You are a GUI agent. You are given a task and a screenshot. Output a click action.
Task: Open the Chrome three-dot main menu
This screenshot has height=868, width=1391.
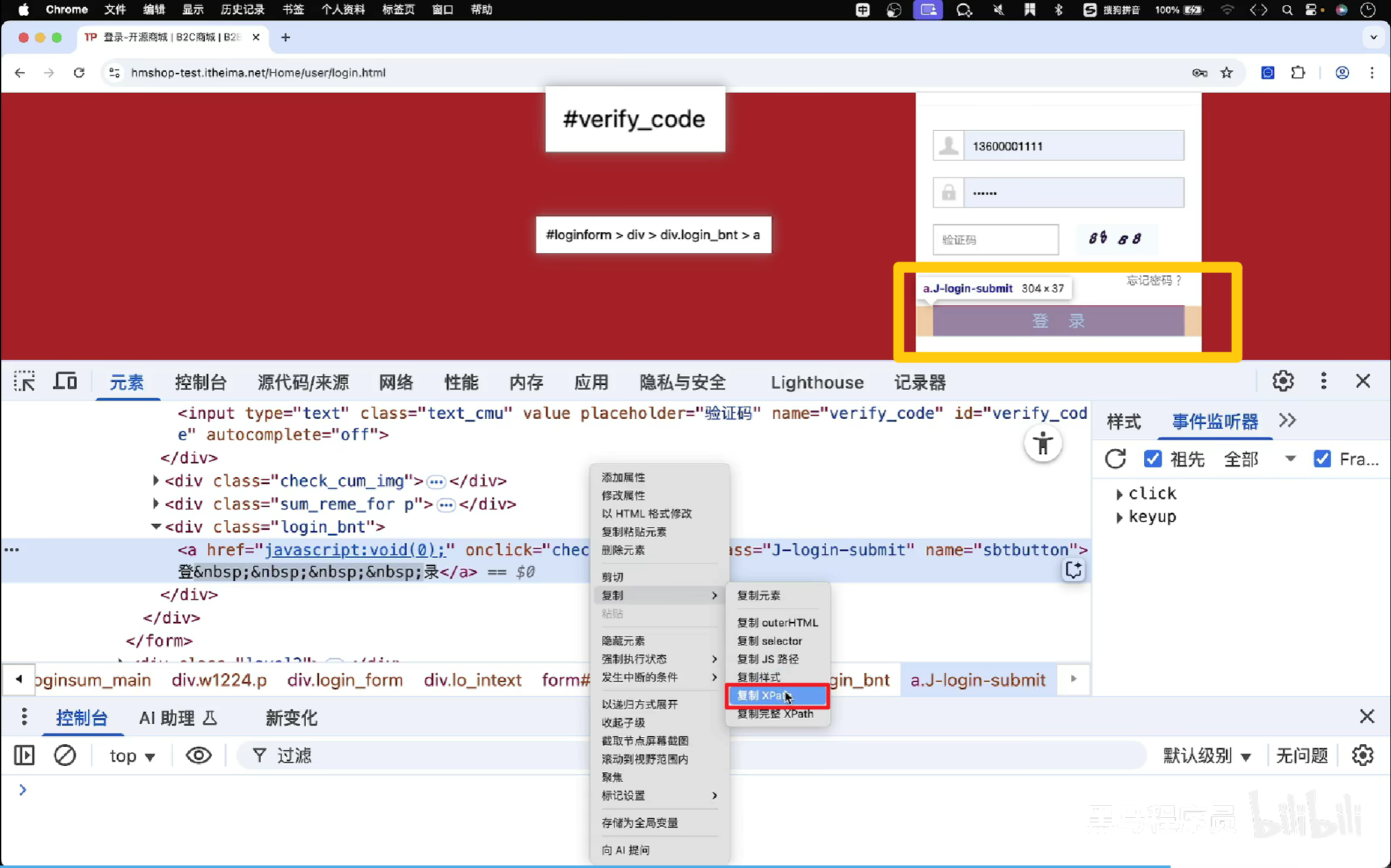click(1372, 72)
